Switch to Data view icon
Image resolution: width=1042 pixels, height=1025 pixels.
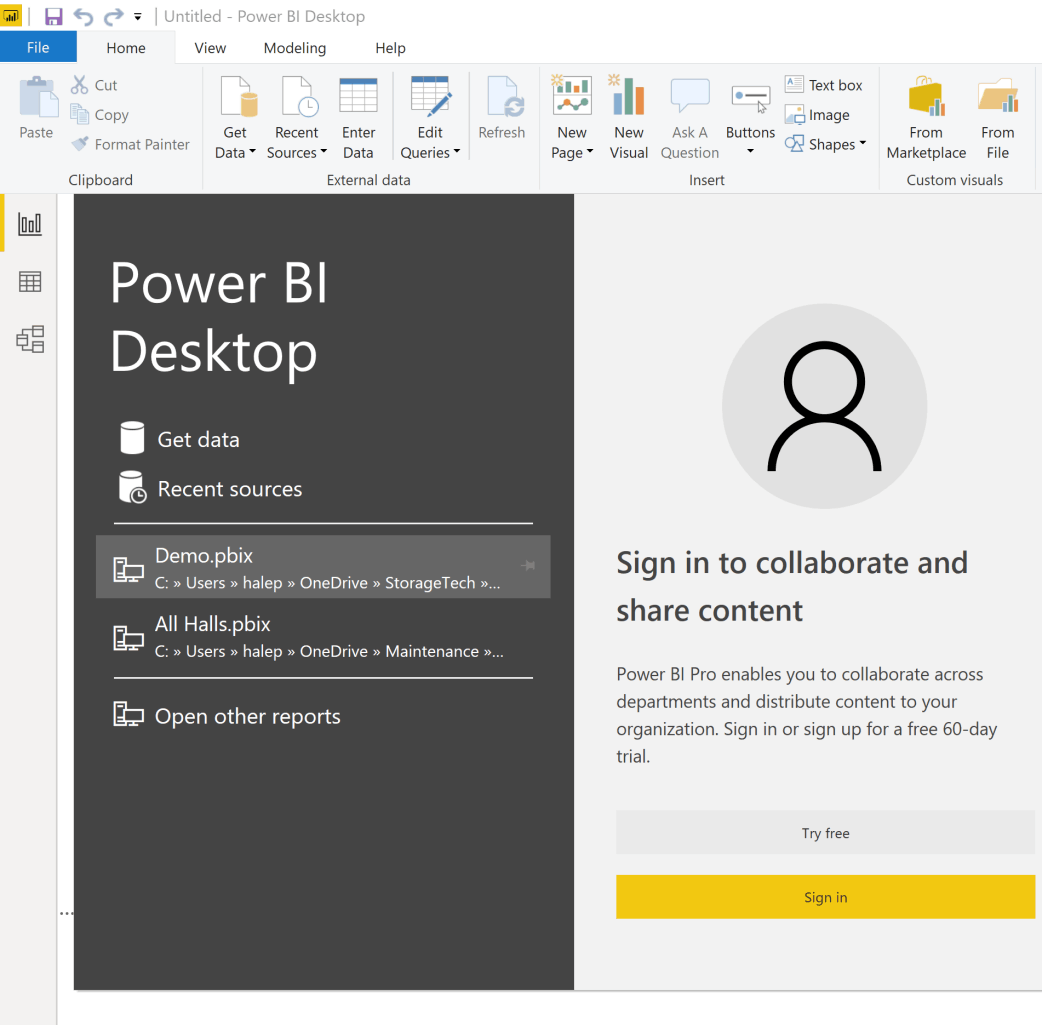(x=30, y=282)
